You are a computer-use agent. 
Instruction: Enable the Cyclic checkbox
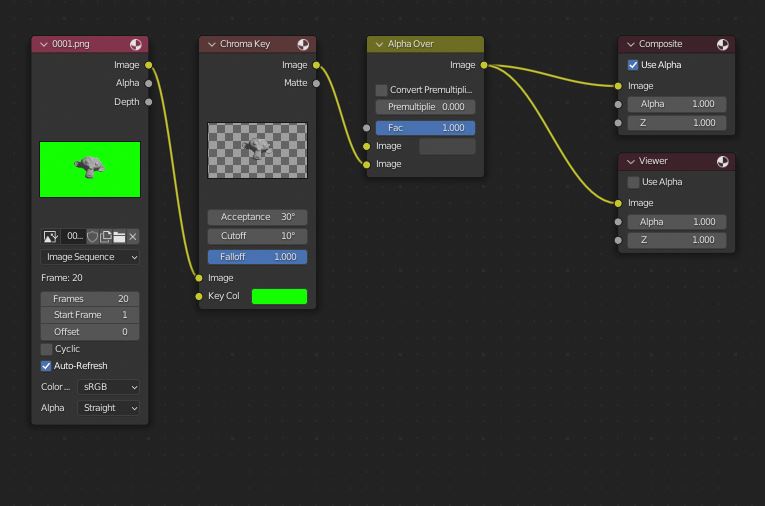47,349
